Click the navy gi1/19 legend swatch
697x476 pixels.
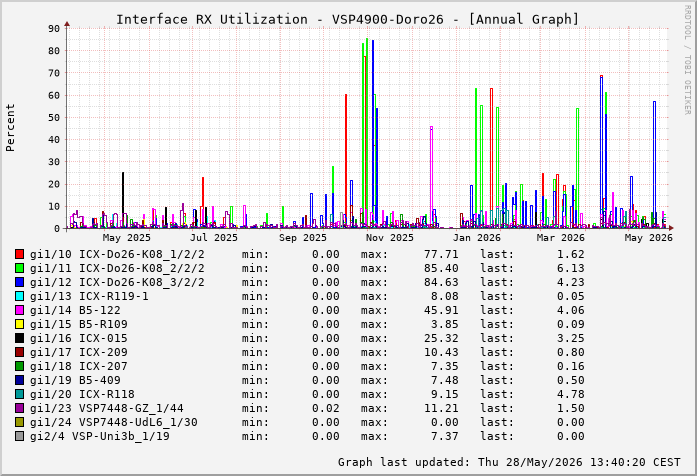19,380
